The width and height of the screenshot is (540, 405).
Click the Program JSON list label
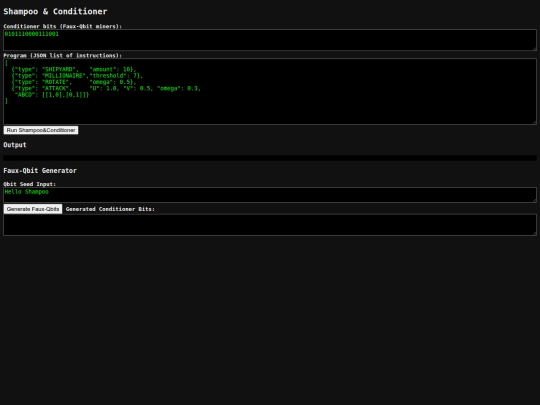(62, 55)
